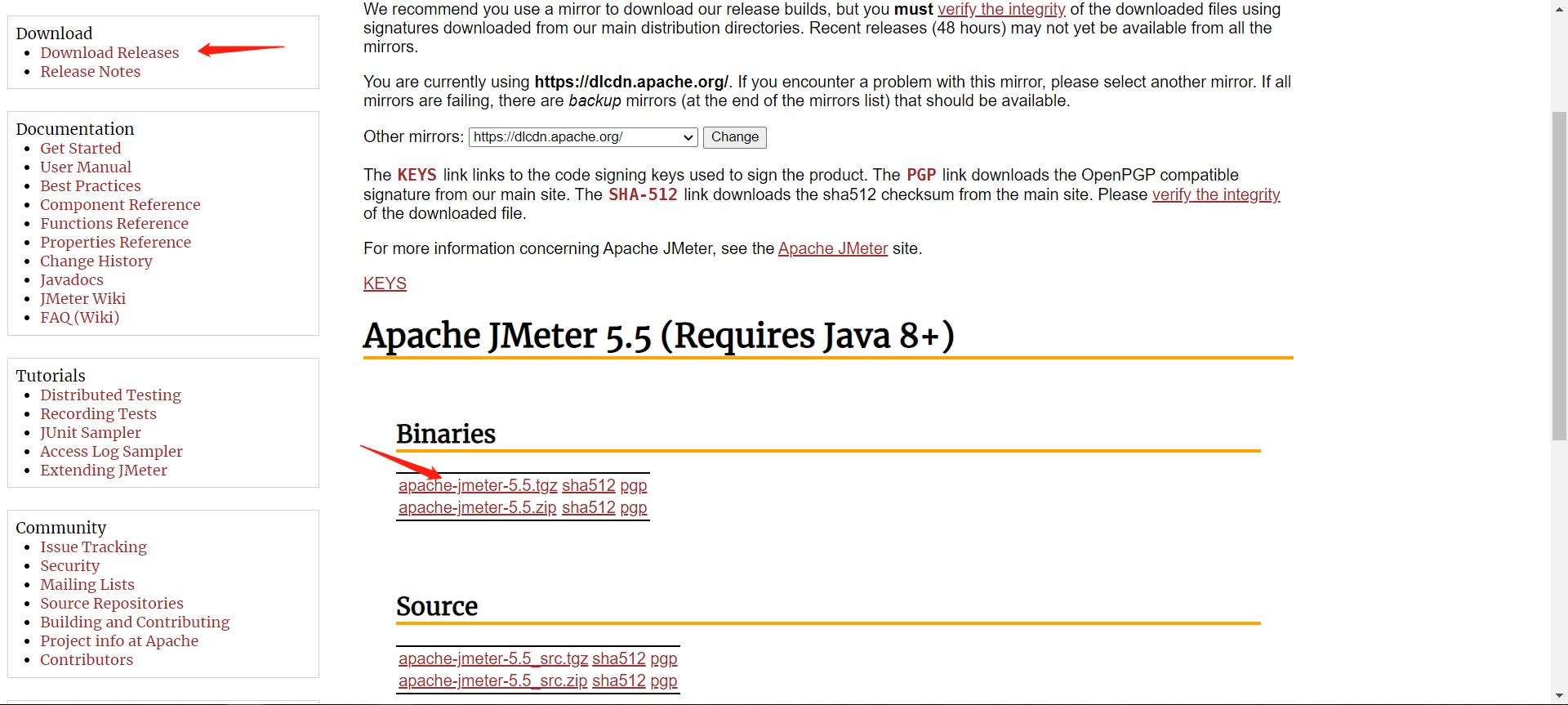Open sha512 for apache-jmeter-5.5_src.tgz
1568x705 pixels.
click(x=619, y=659)
